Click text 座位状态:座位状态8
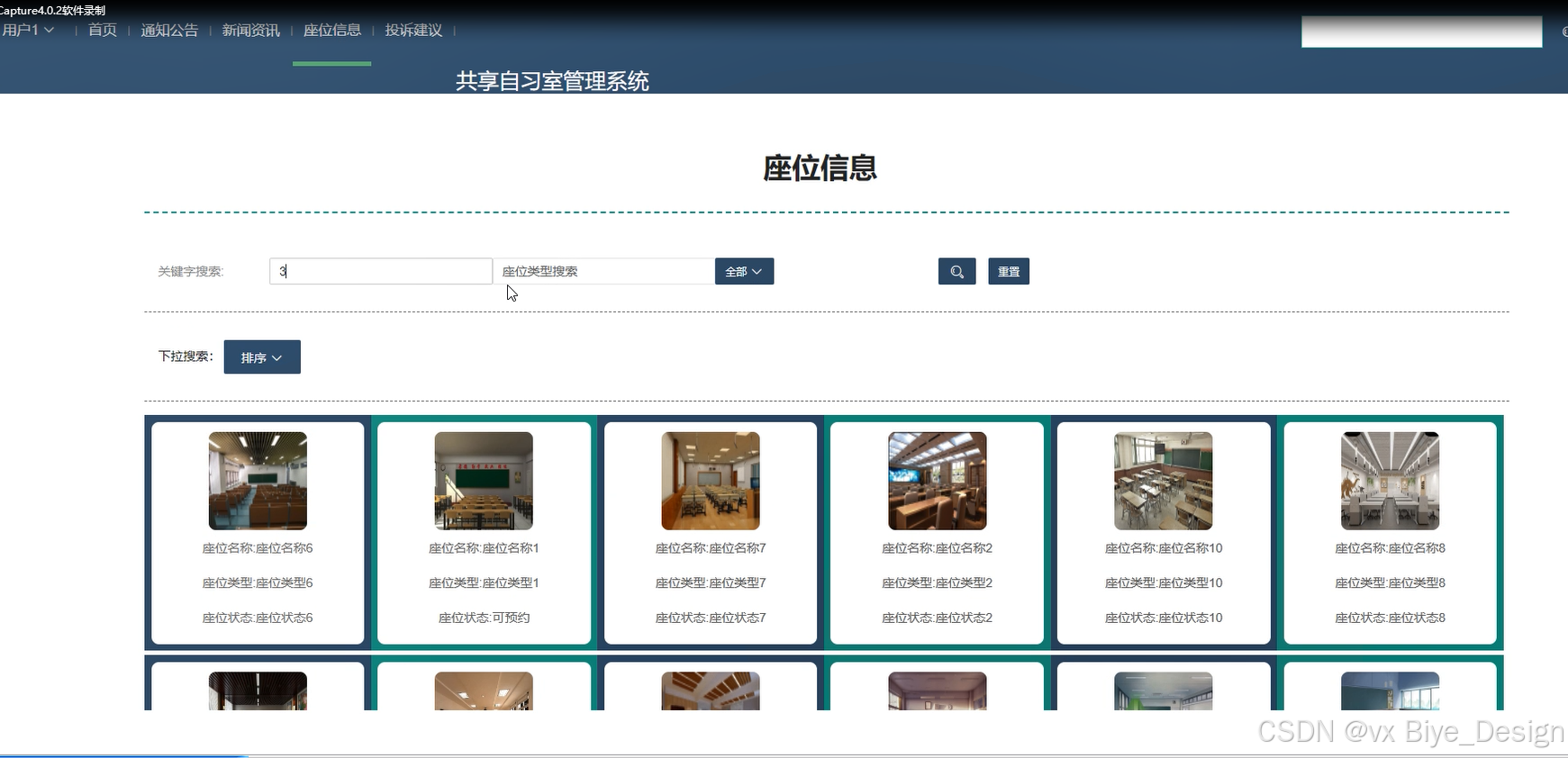The width and height of the screenshot is (1568, 758). pos(1391,618)
